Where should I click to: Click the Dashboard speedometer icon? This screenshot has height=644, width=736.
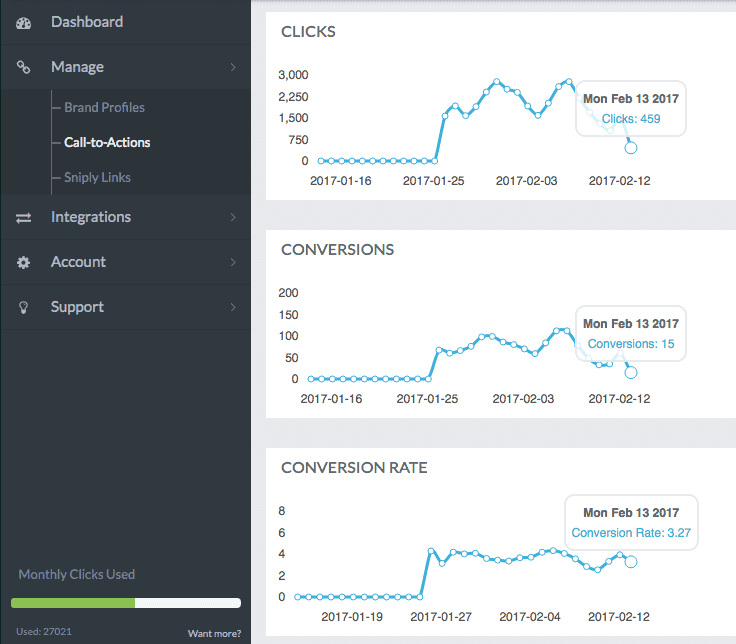24,22
